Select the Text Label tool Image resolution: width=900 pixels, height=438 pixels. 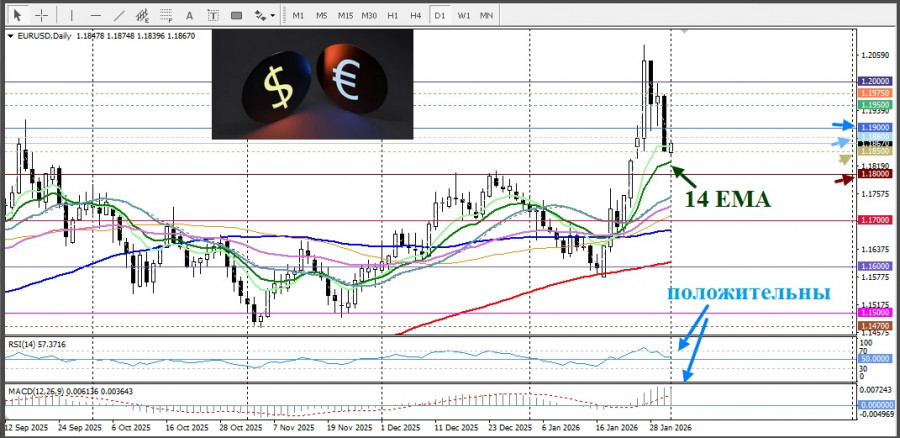point(213,15)
